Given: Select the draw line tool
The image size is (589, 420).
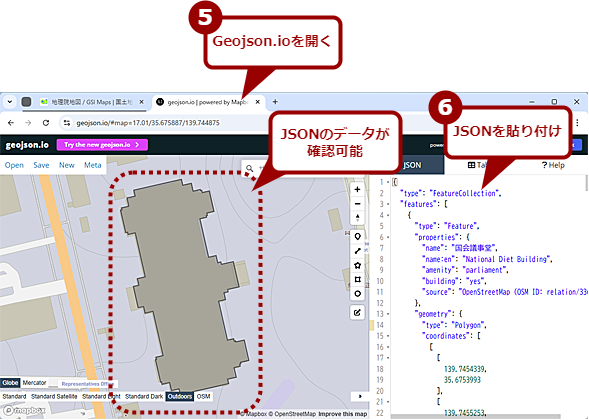Looking at the screenshot, I should click(x=357, y=251).
